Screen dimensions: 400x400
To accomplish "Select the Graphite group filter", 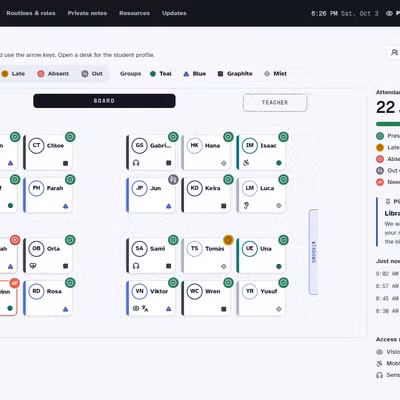I will click(235, 74).
